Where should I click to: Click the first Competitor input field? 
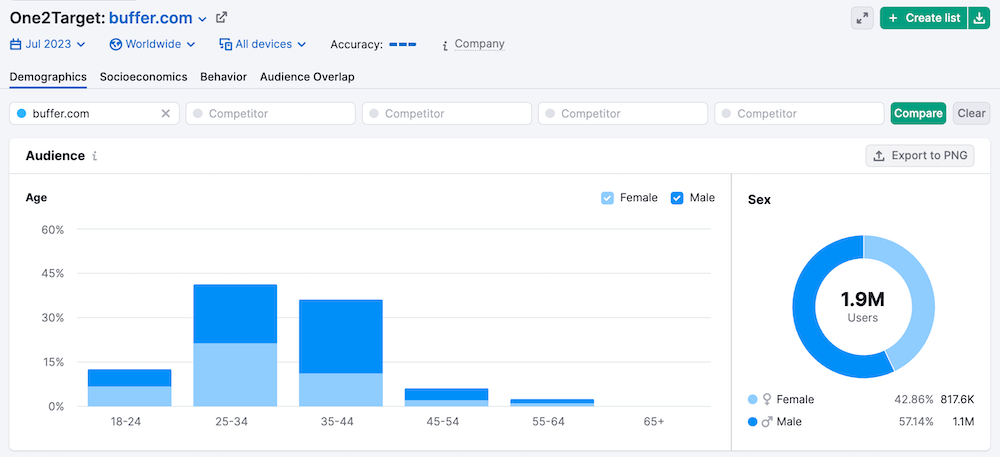coord(270,113)
